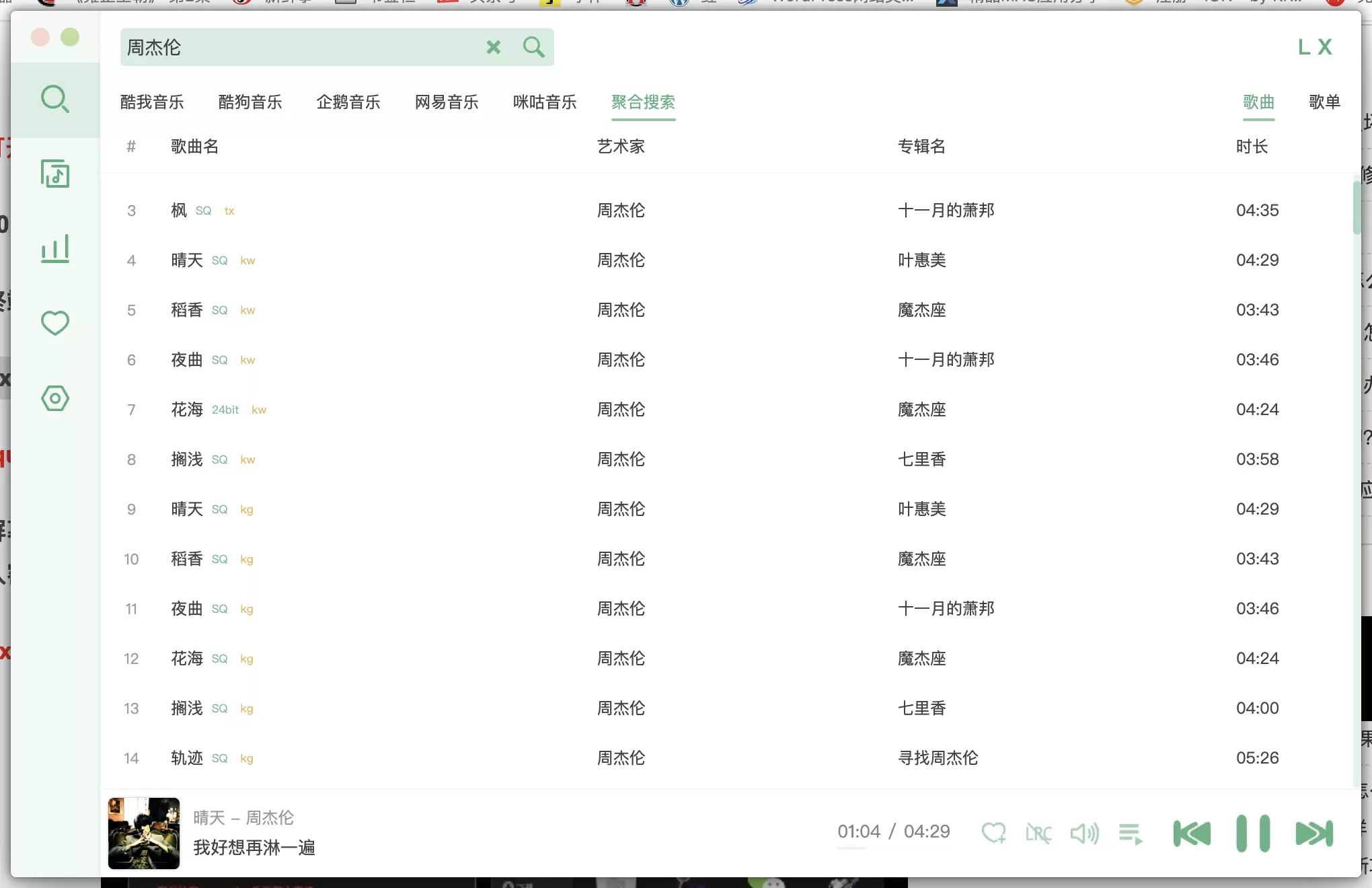
Task: Open settings hexagon icon in sidebar
Action: (55, 398)
